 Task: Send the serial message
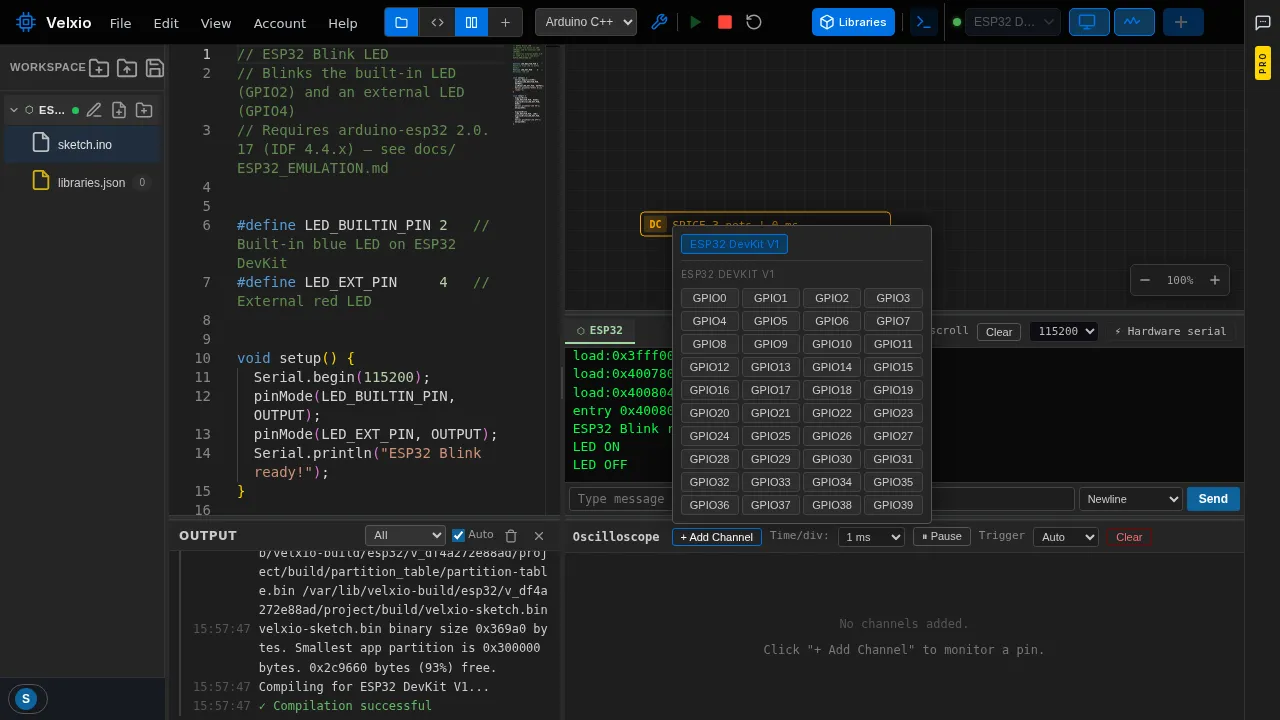1213,499
